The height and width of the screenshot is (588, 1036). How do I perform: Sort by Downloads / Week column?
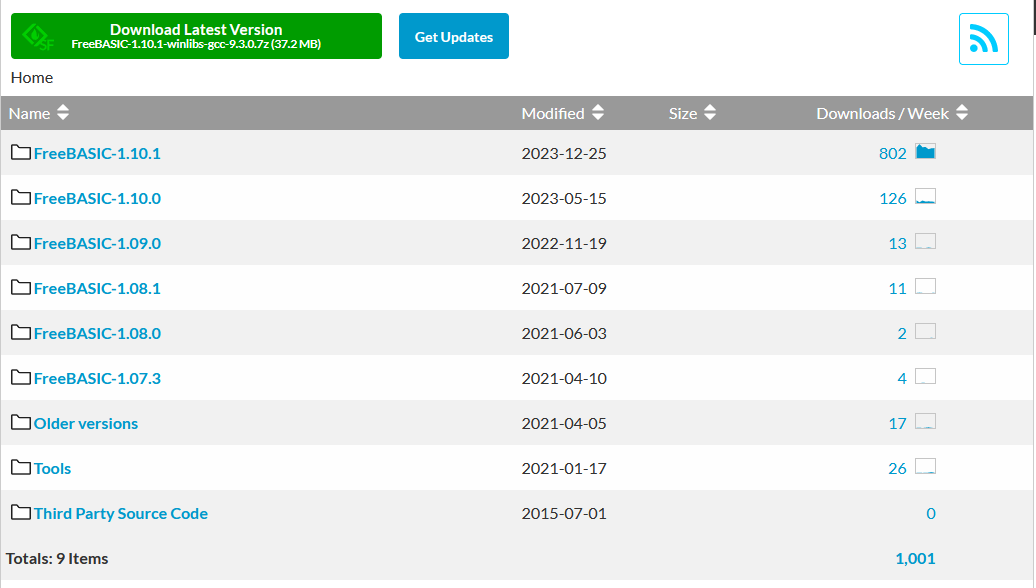[892, 113]
